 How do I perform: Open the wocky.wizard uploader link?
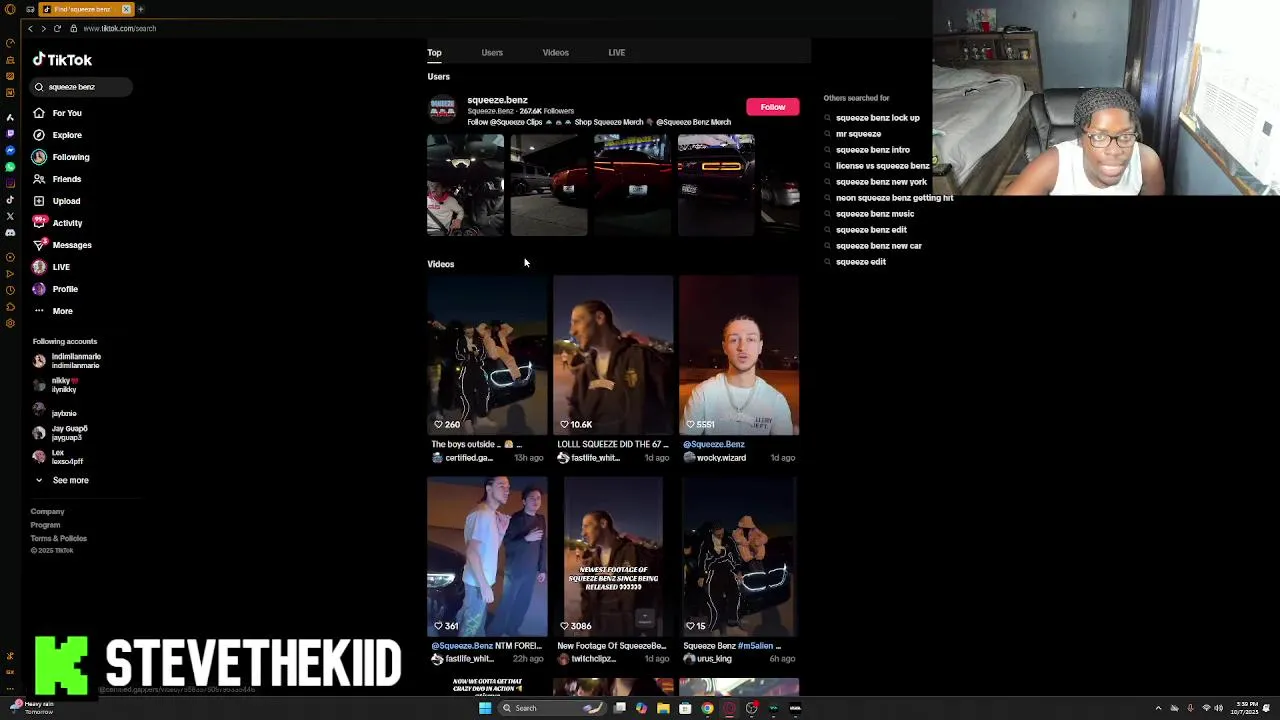pos(715,458)
